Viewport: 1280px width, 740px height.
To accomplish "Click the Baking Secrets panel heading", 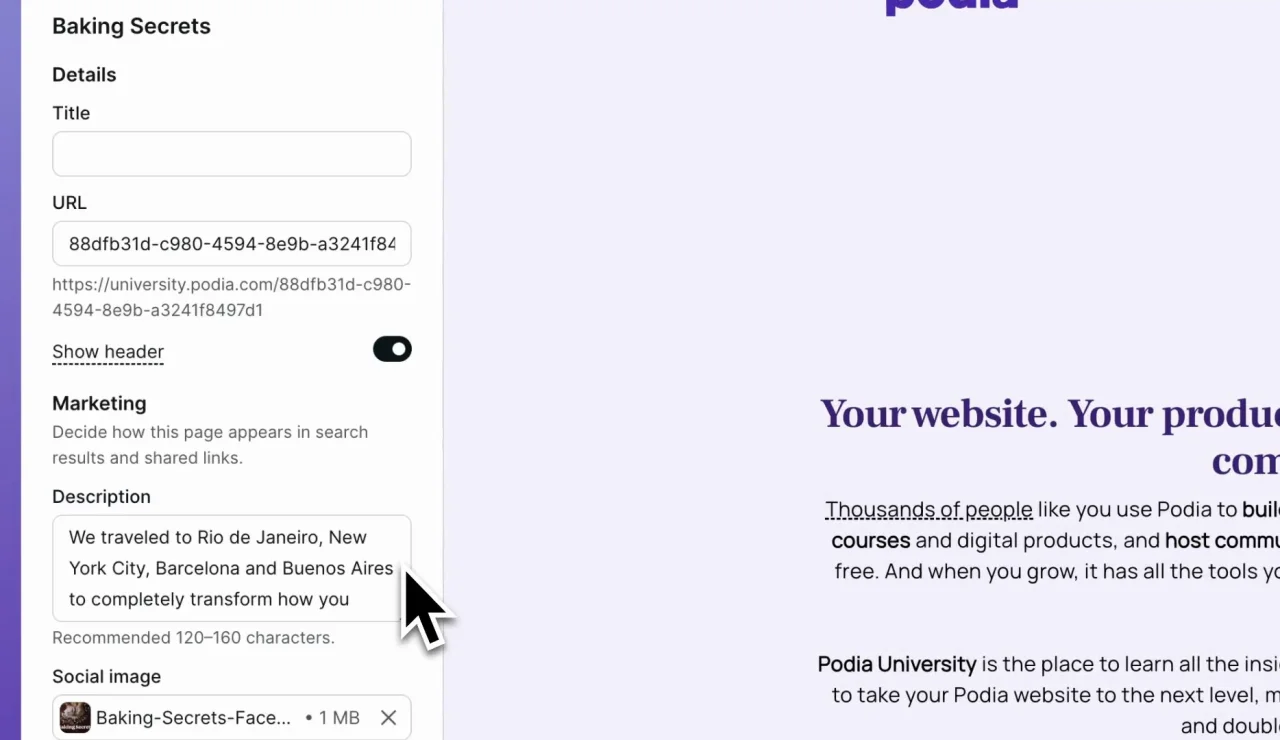I will (131, 27).
